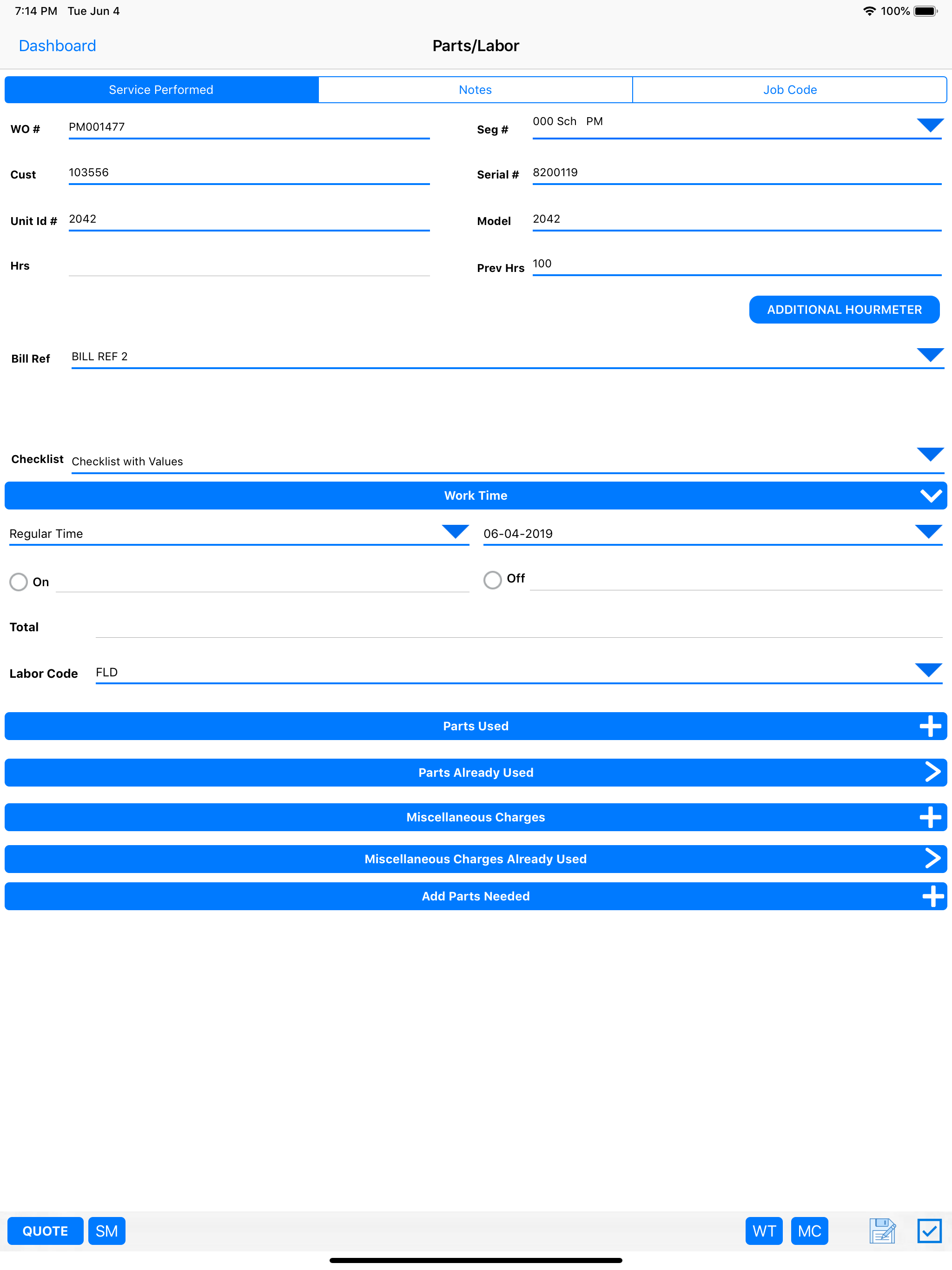Tap the Off time input field
The width and height of the screenshot is (952, 1270).
736,578
